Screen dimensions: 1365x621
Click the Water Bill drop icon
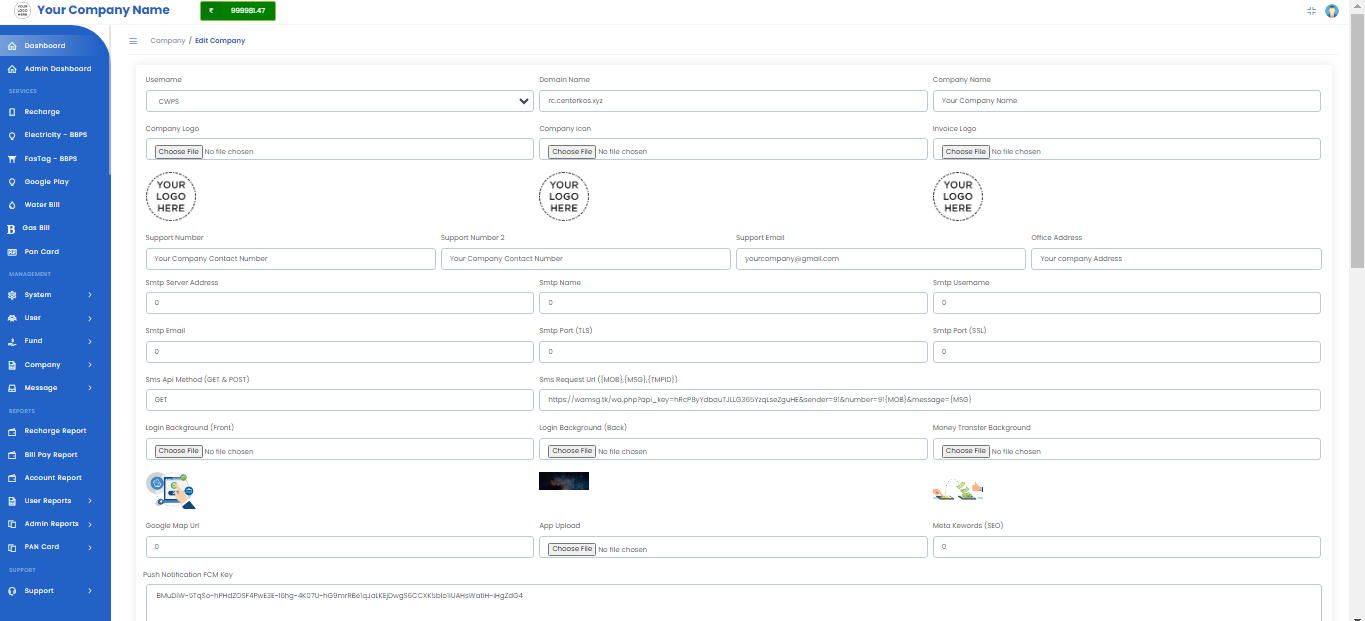[12, 205]
